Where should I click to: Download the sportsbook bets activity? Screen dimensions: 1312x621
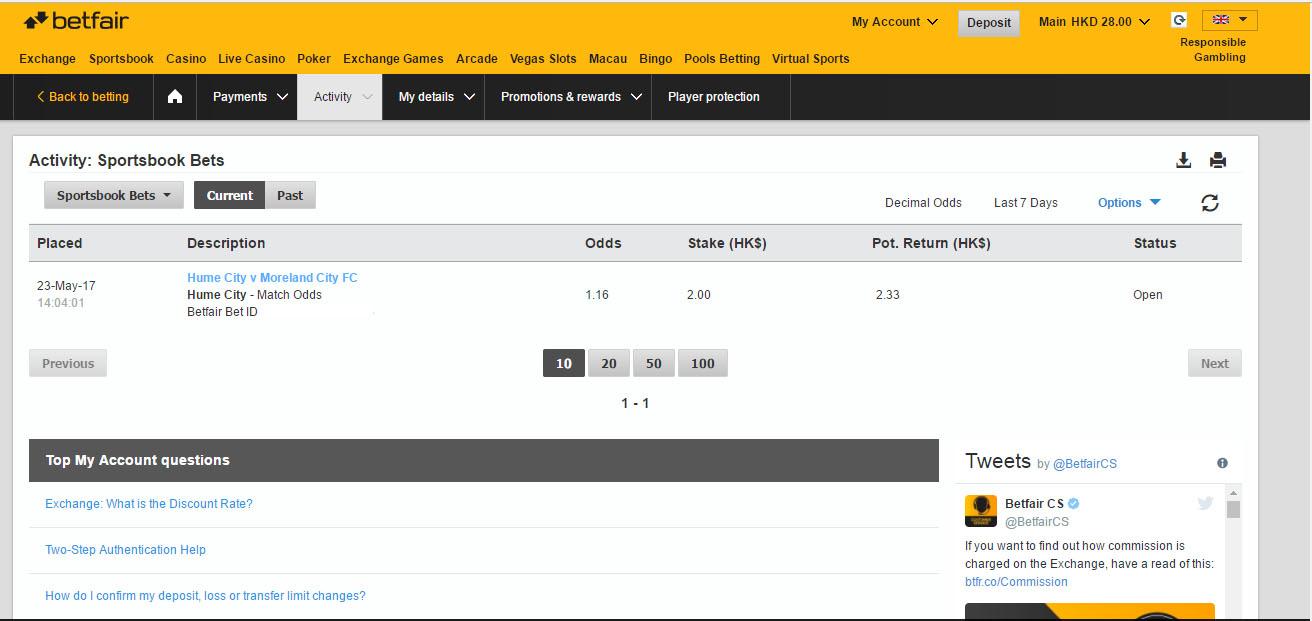click(x=1183, y=160)
